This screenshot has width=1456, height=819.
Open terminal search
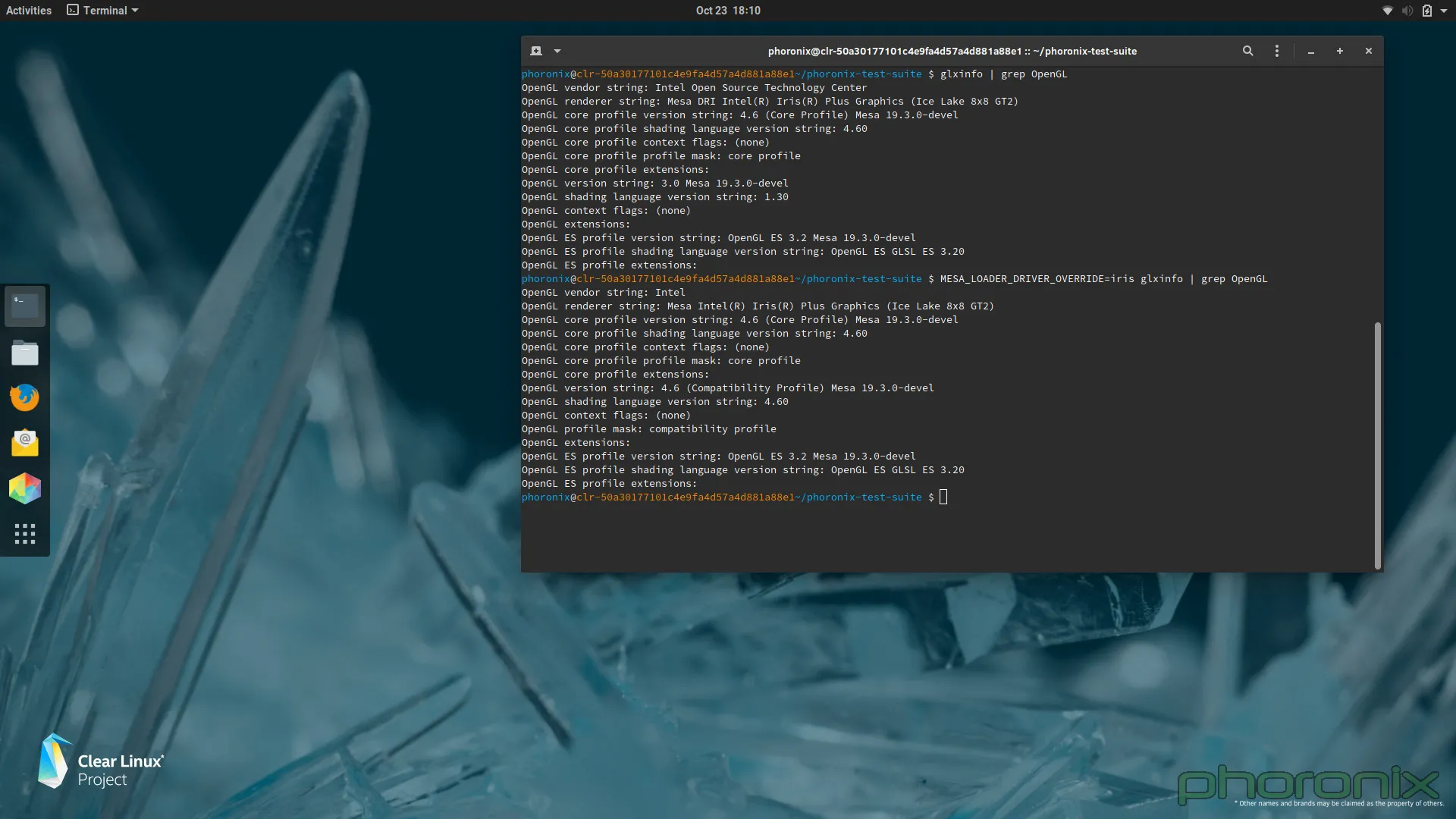[1247, 51]
